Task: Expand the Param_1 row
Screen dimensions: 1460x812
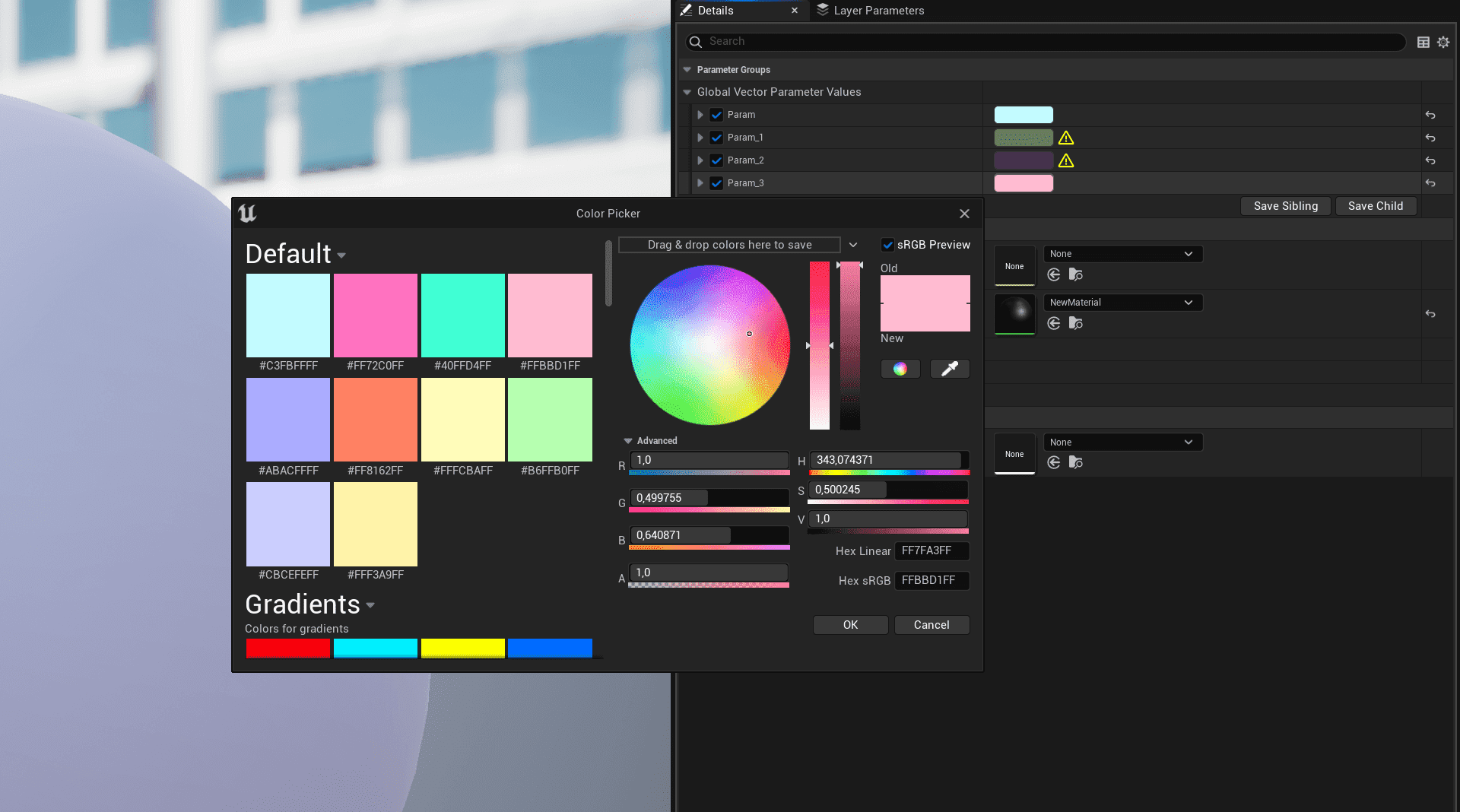Action: point(700,138)
